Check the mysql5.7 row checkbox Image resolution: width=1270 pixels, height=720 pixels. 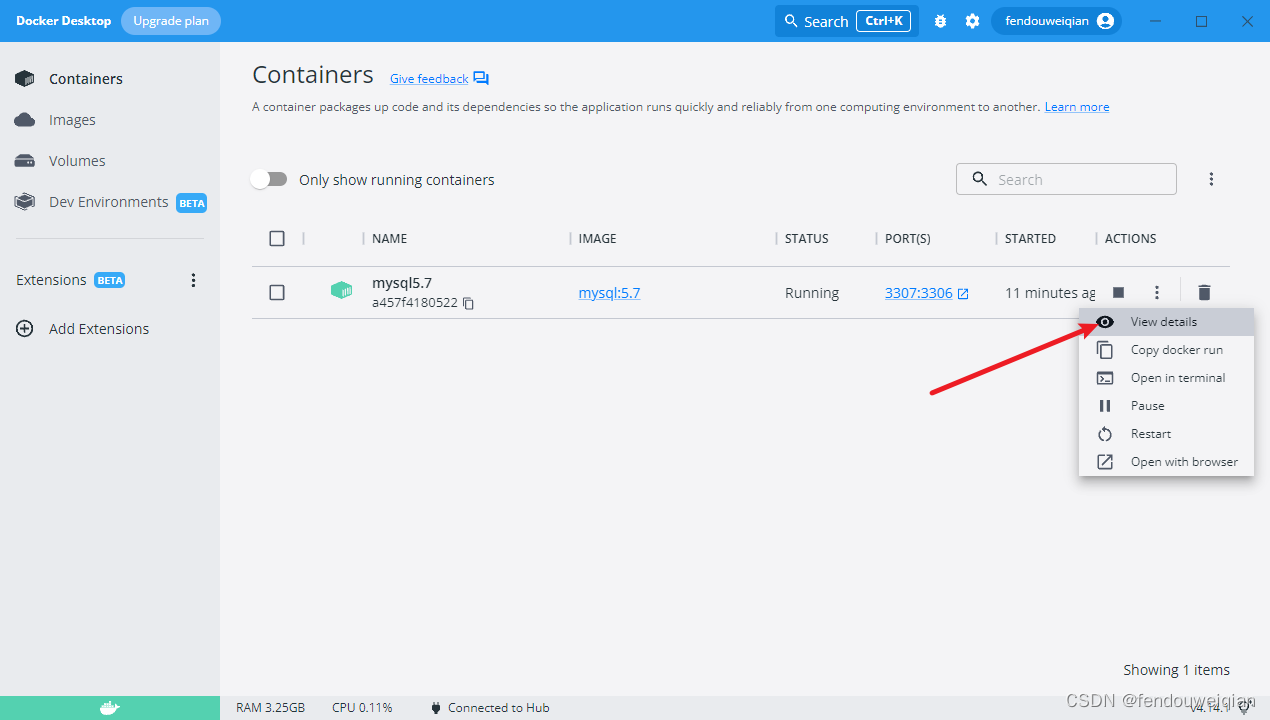coord(277,292)
